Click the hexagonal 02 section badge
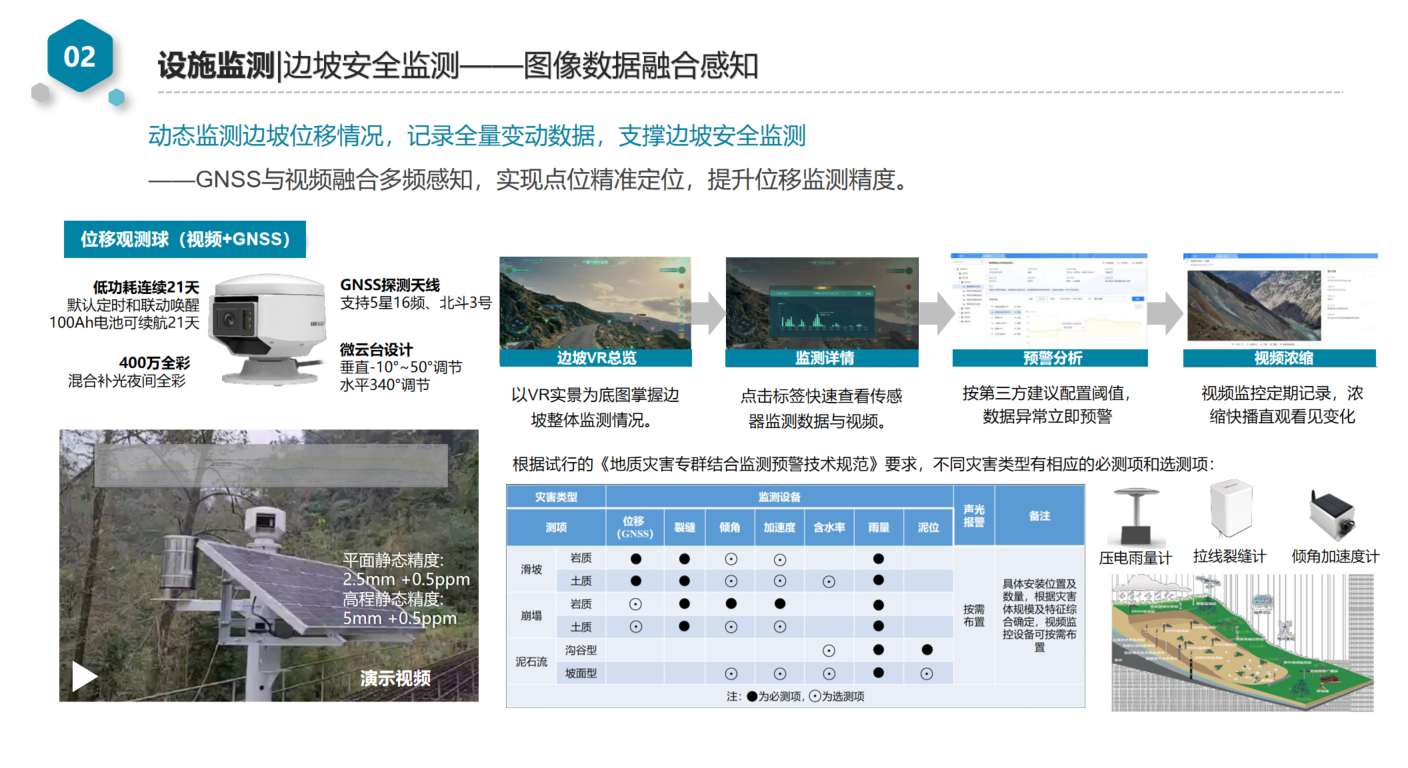Viewport: 1408px width, 768px height. [x=80, y=56]
